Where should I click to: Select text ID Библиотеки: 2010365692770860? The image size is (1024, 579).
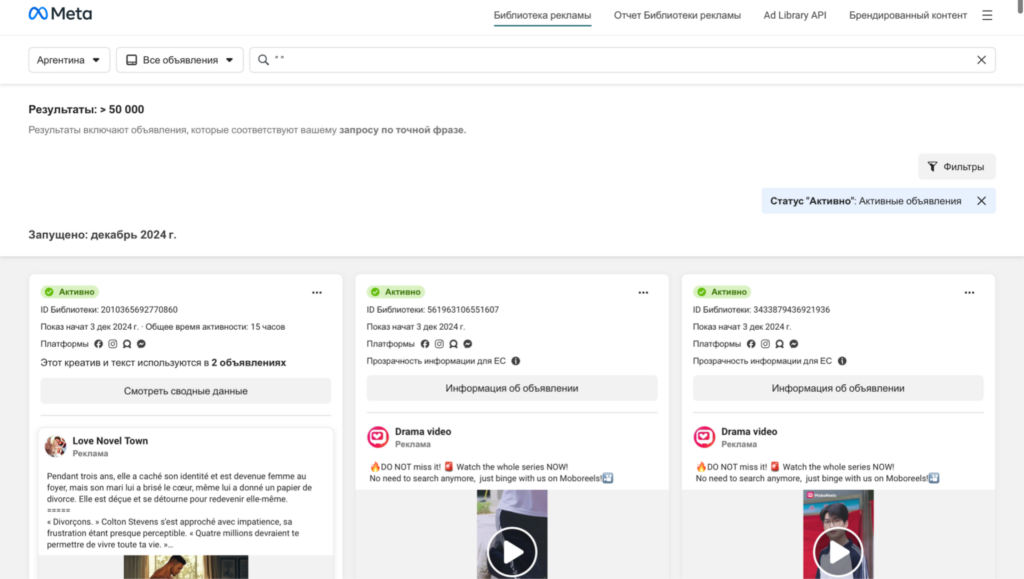109,310
